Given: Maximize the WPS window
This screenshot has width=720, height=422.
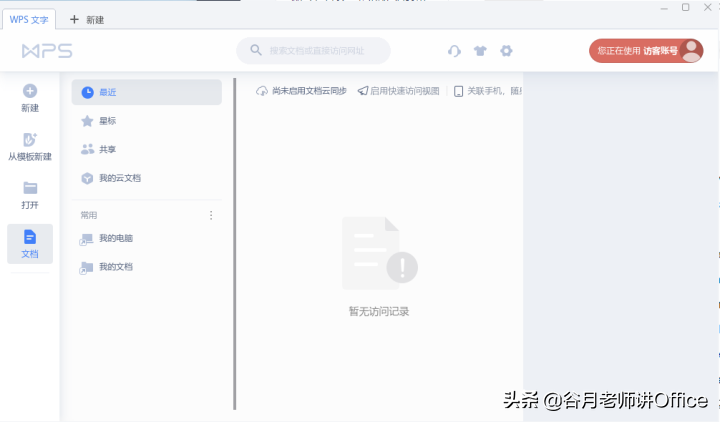Looking at the screenshot, I should (x=686, y=7).
